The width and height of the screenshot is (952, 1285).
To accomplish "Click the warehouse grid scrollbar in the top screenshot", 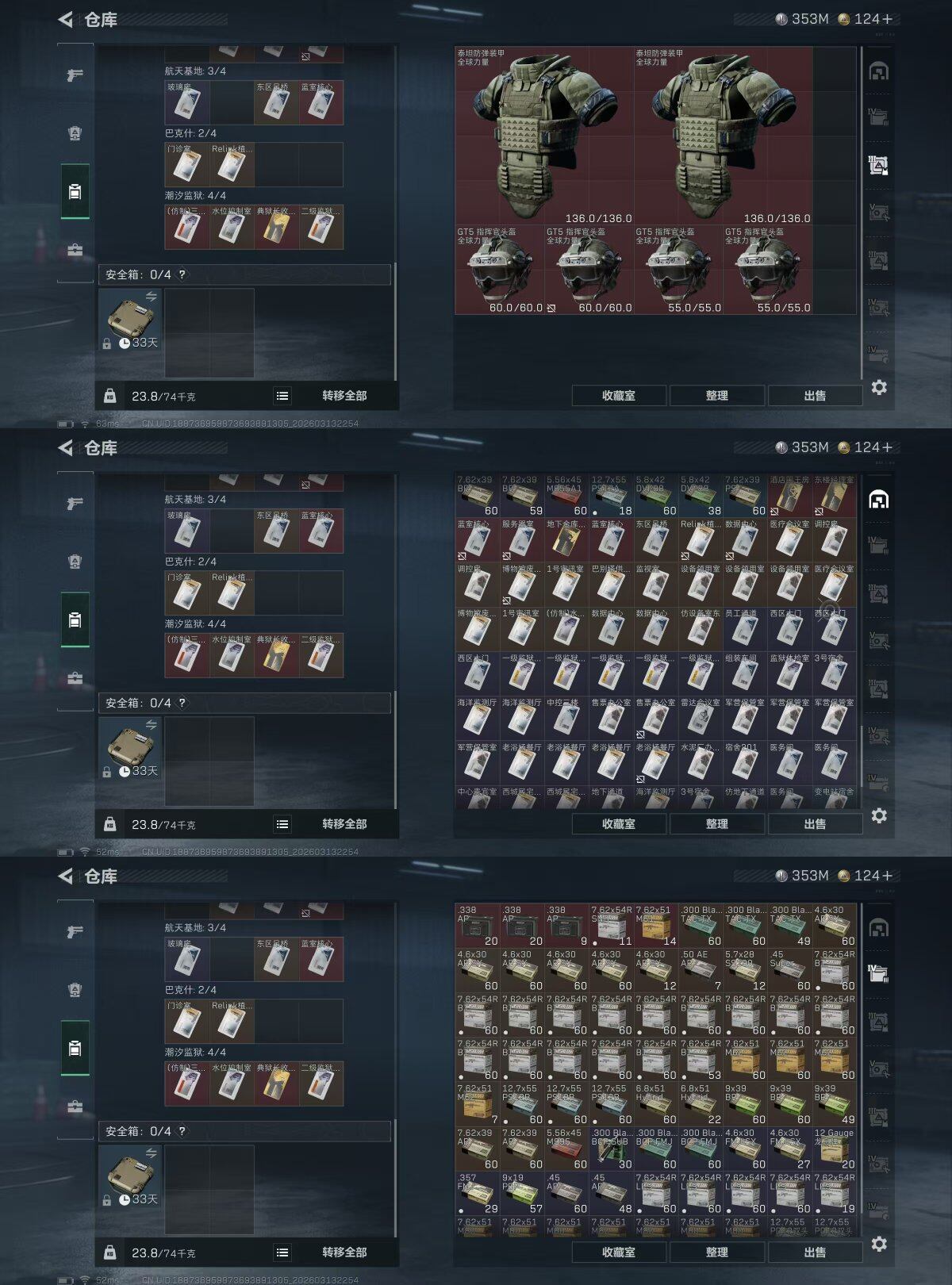I will click(862, 213).
